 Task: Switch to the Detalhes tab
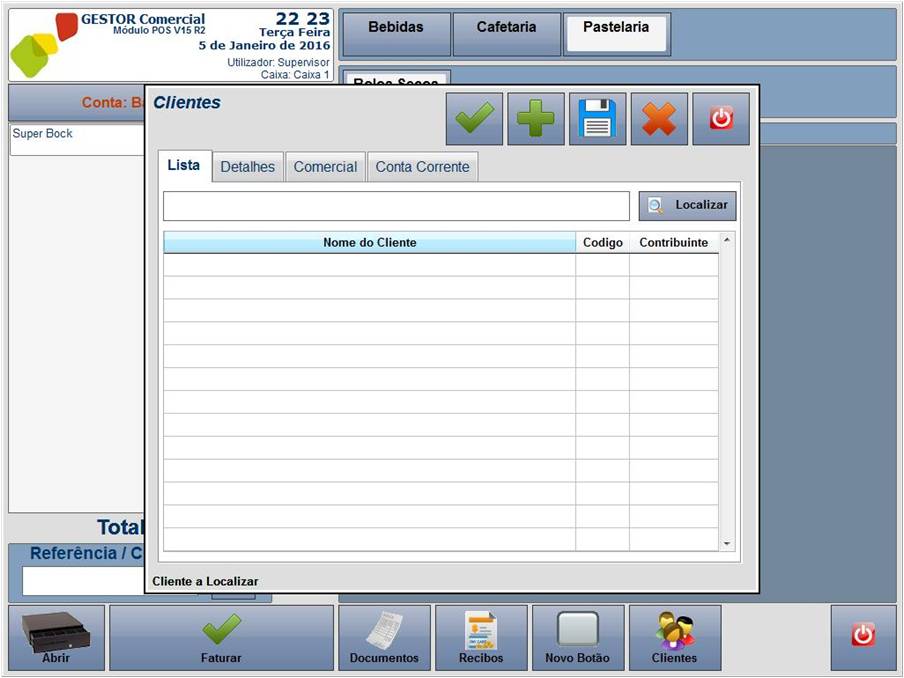pyautogui.click(x=247, y=167)
